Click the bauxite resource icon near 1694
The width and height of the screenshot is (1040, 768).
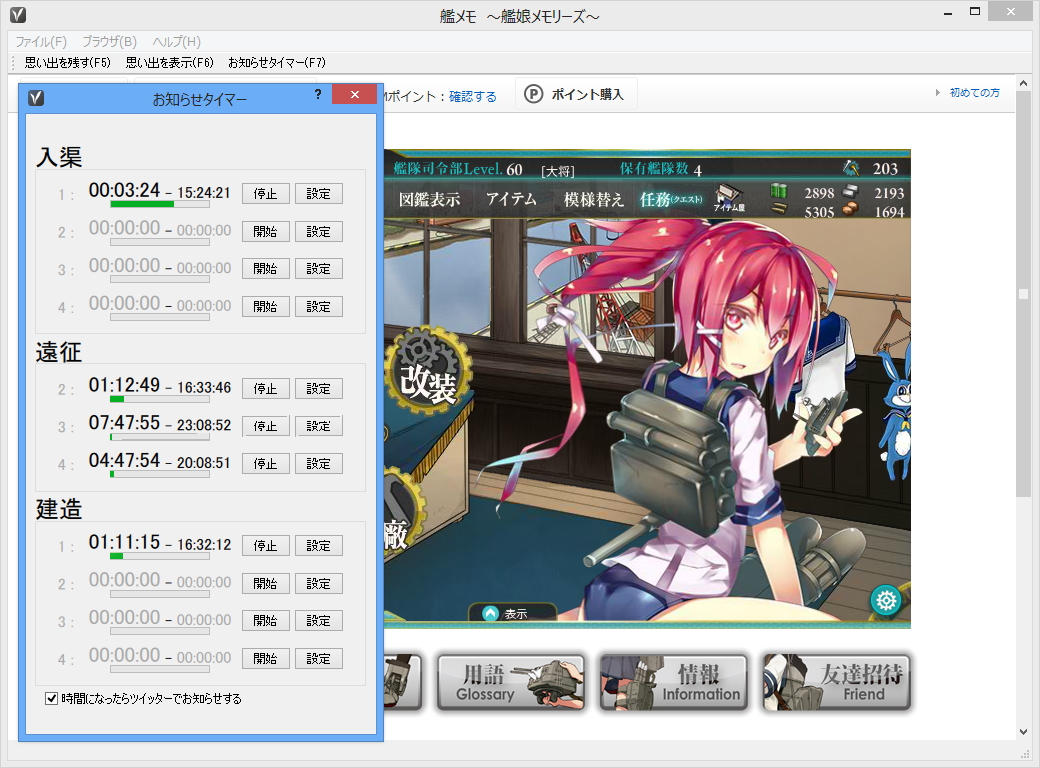pos(850,210)
